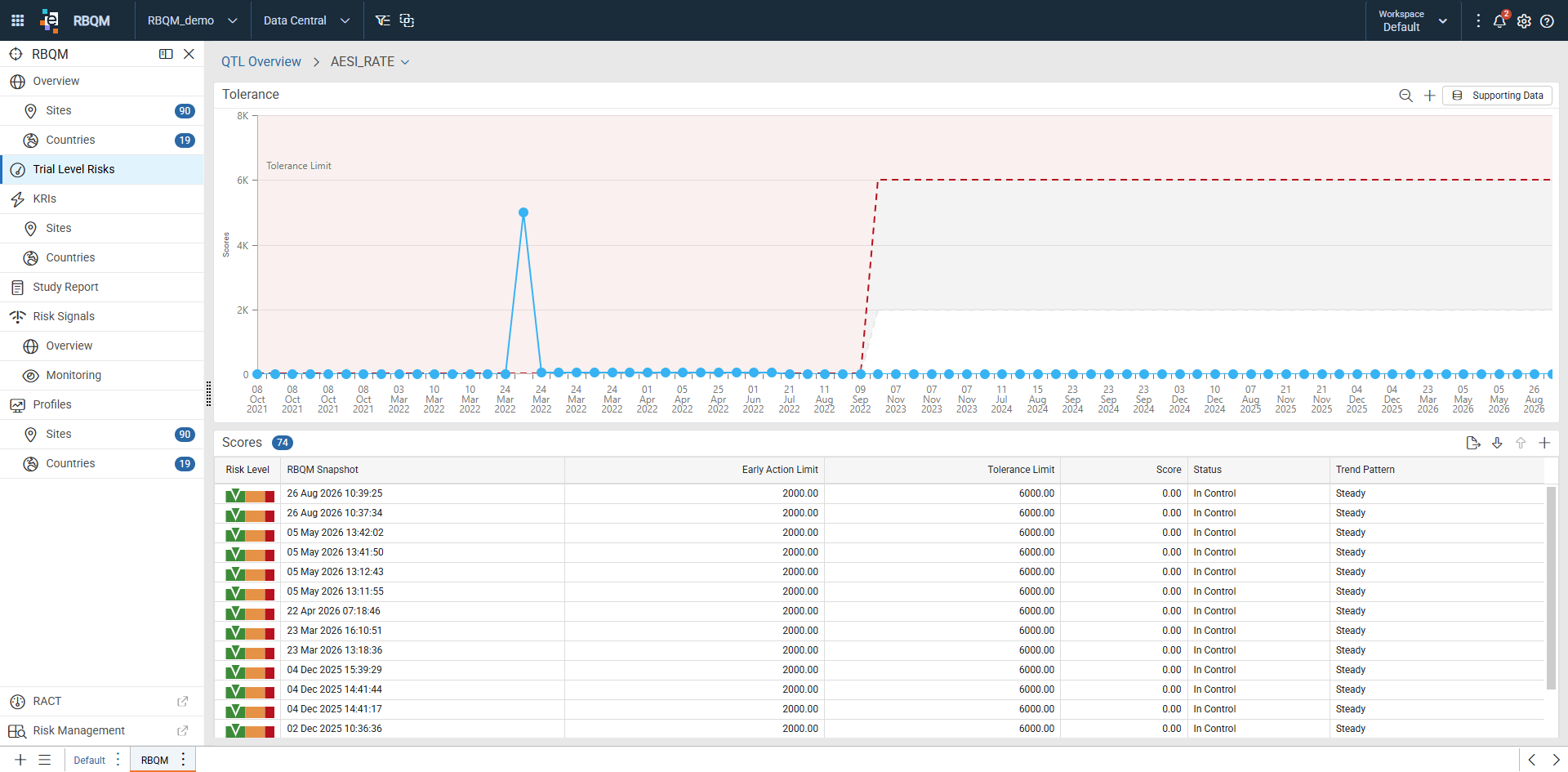1568x772 pixels.
Task: Open the bottom tab list icon
Action: point(45,760)
